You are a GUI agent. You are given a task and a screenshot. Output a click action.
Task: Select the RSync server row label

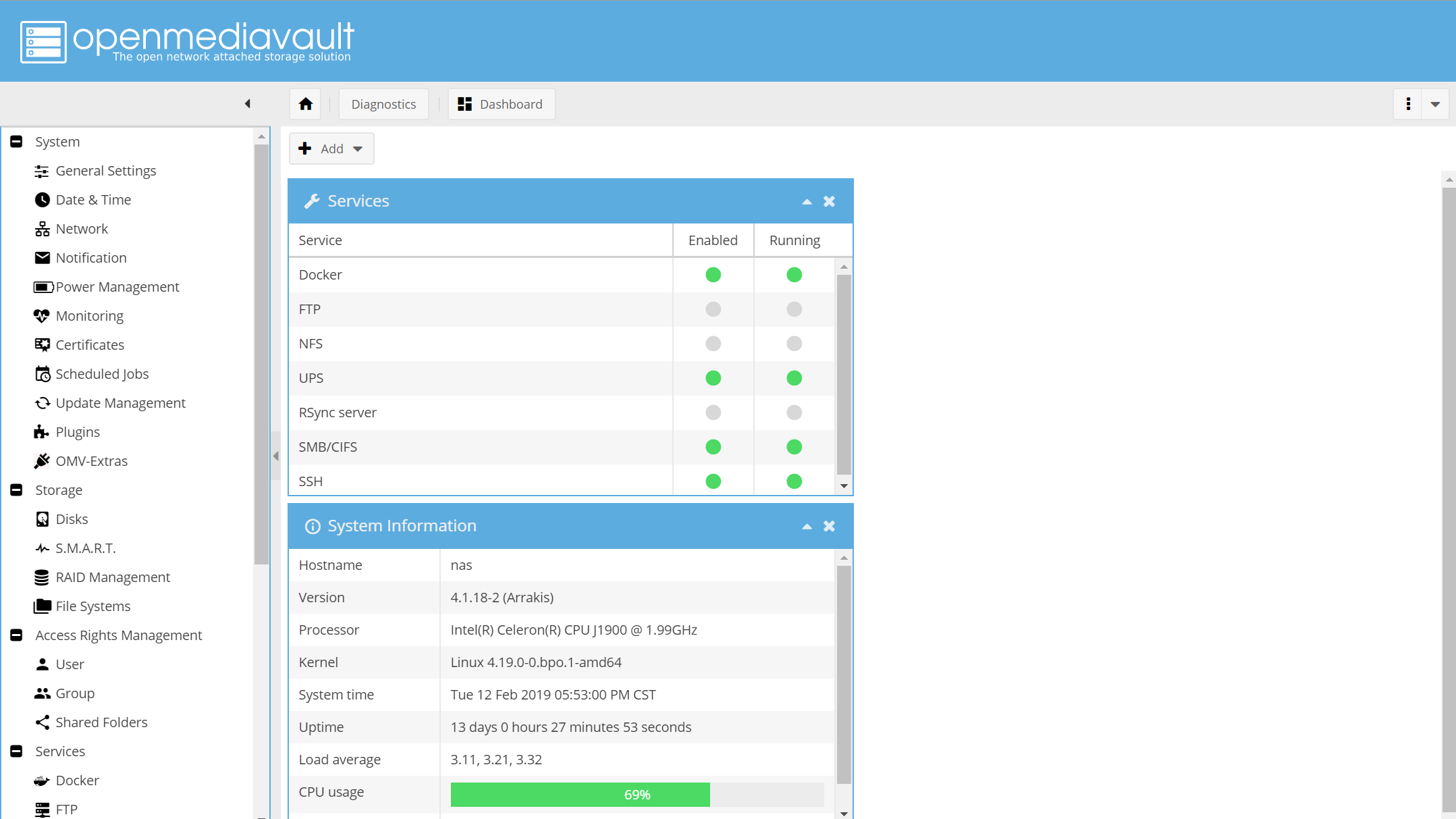tap(338, 413)
